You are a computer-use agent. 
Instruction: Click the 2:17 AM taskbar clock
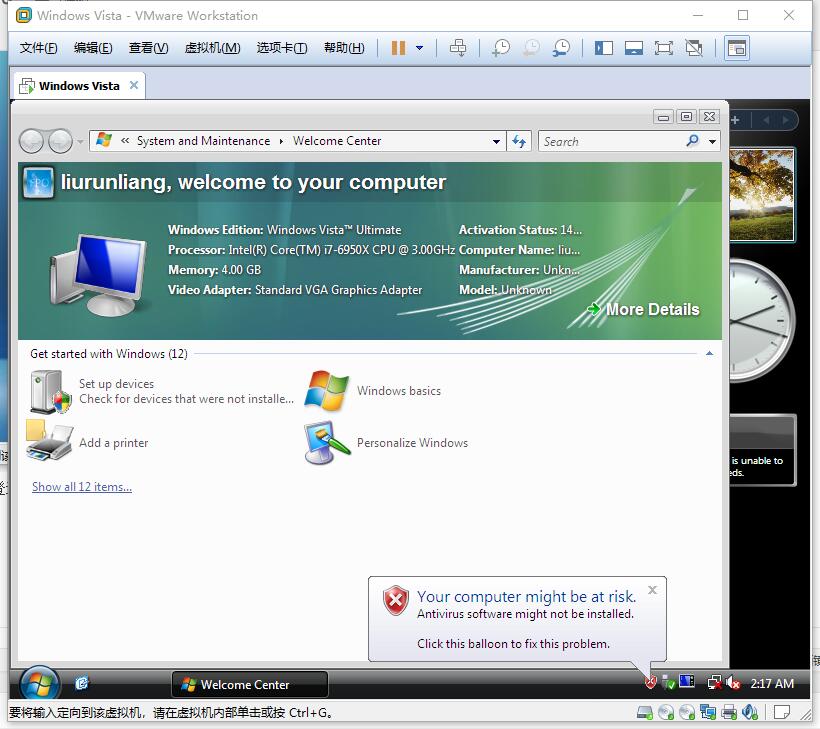point(772,684)
